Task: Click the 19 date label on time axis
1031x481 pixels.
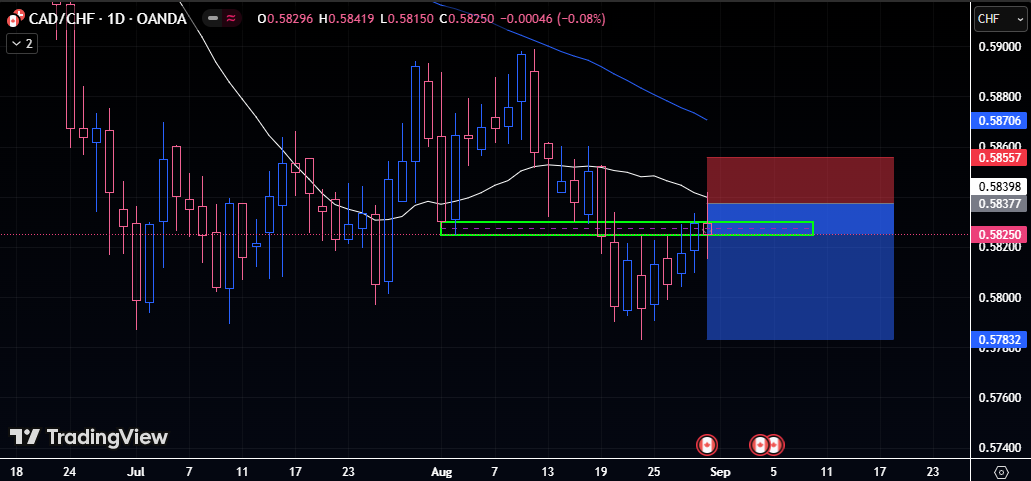Action: [x=600, y=471]
